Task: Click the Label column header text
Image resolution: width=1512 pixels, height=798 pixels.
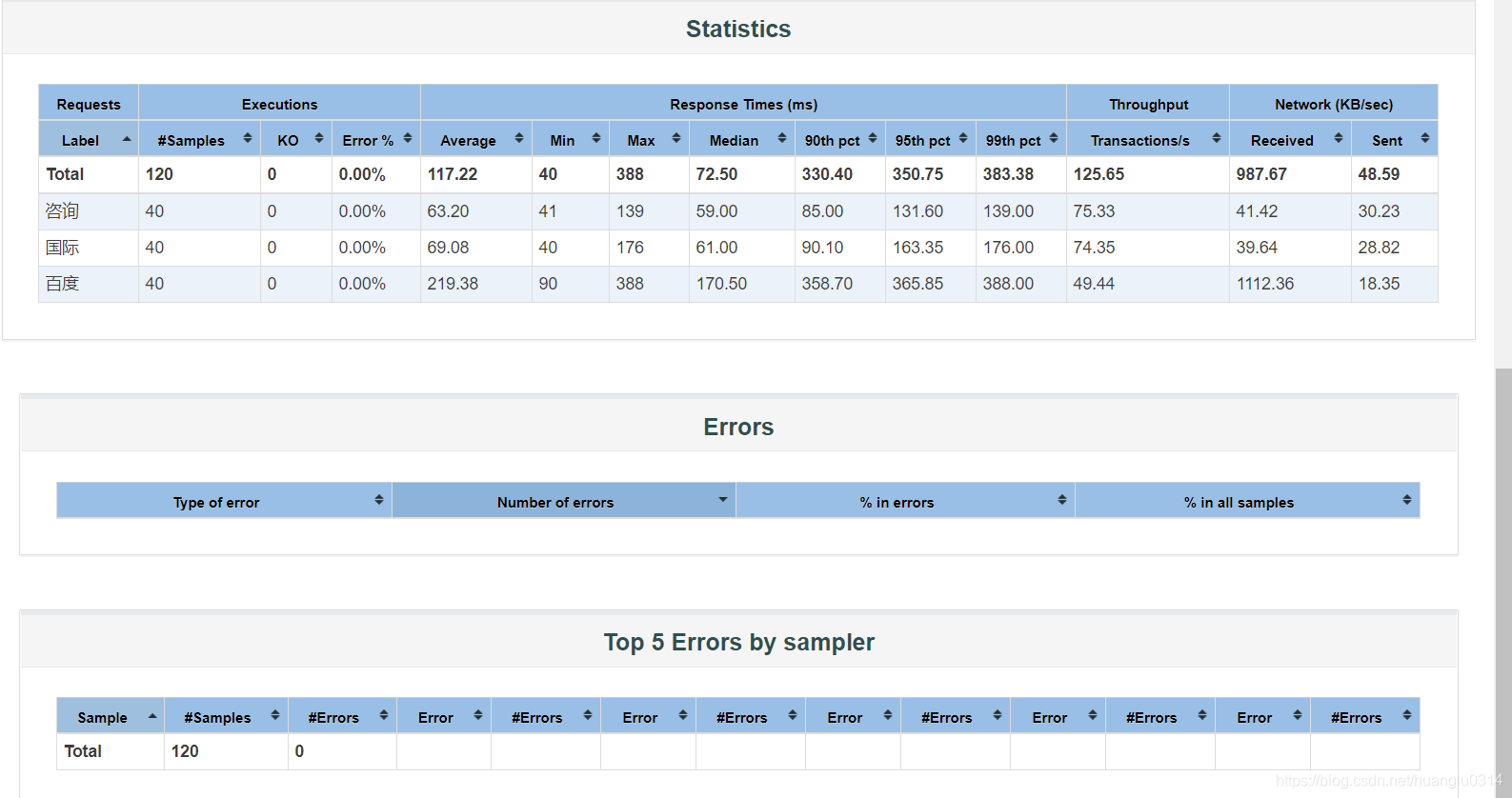Action: tap(80, 141)
